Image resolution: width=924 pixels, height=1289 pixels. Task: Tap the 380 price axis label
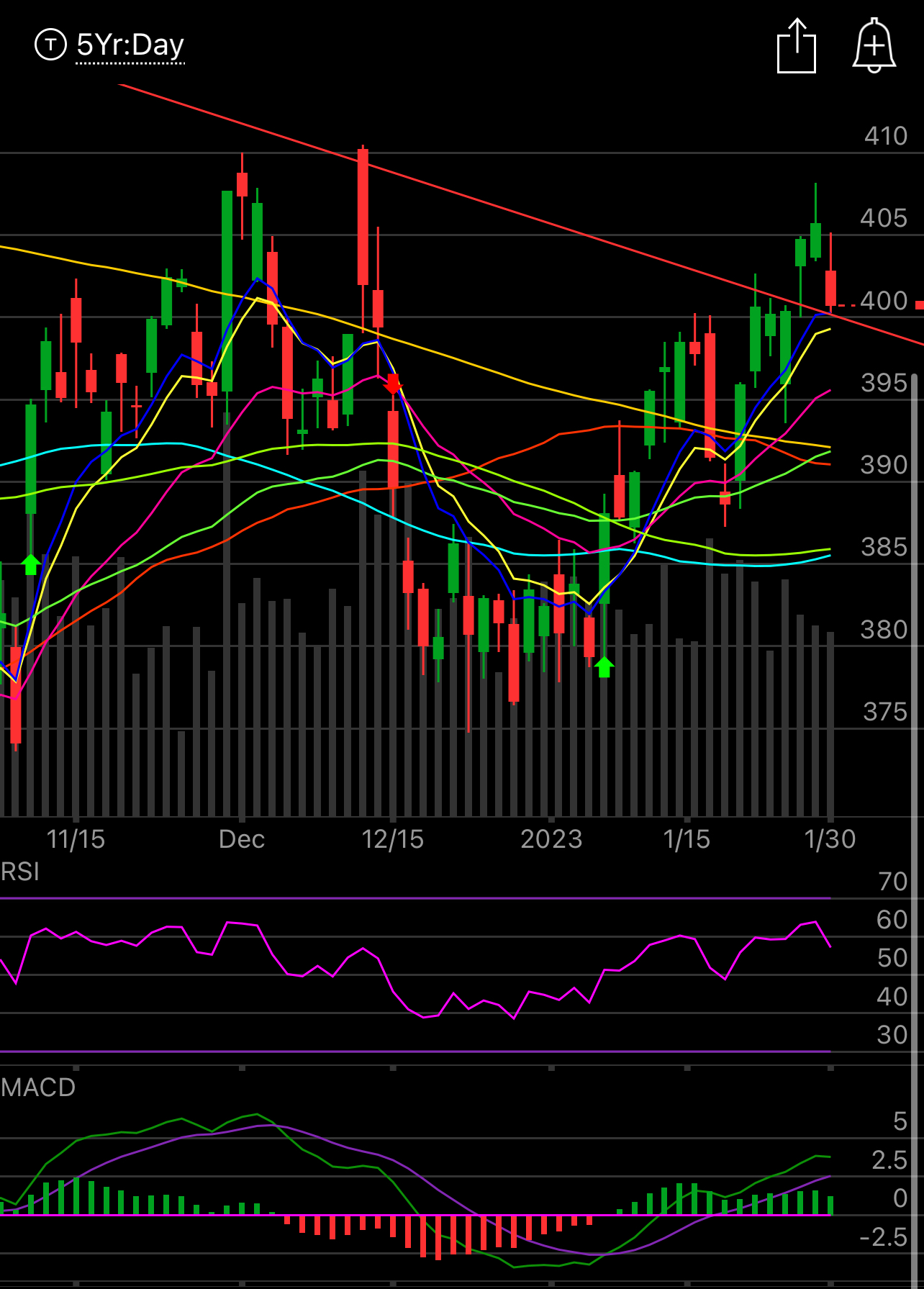[x=884, y=629]
